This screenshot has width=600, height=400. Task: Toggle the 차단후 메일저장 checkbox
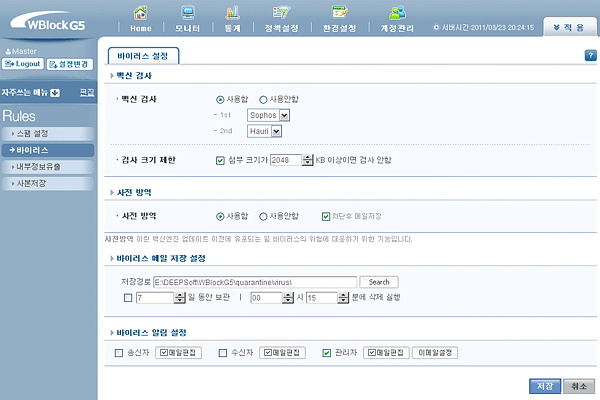coord(326,215)
